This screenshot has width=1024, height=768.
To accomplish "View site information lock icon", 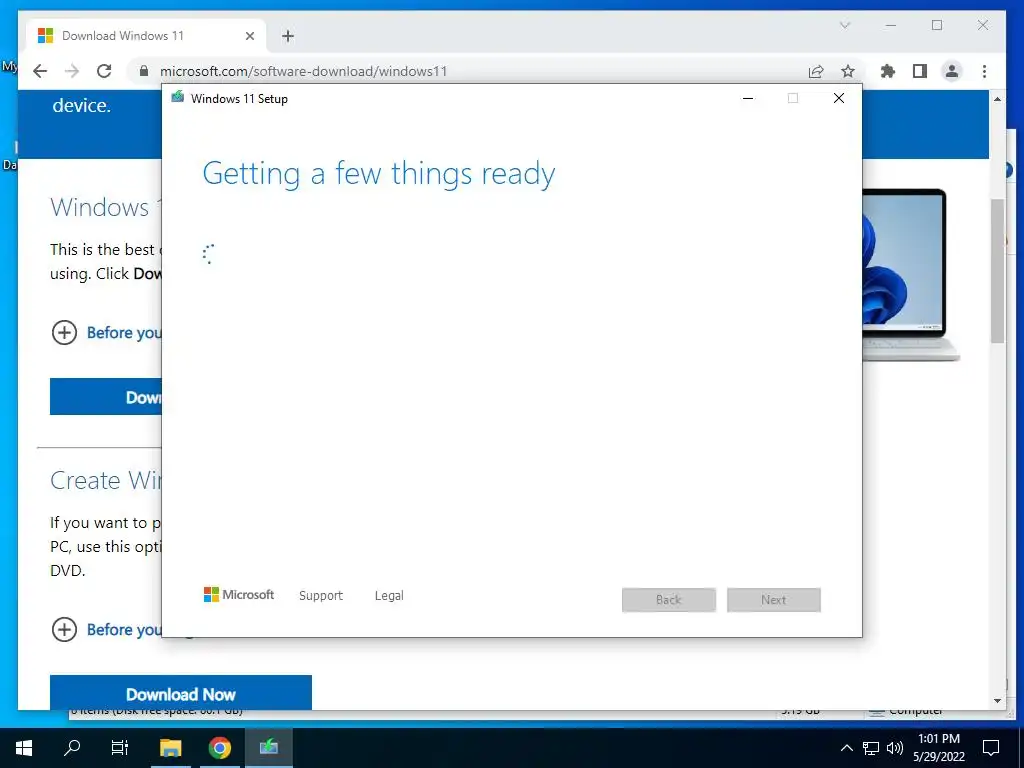I will [x=144, y=71].
